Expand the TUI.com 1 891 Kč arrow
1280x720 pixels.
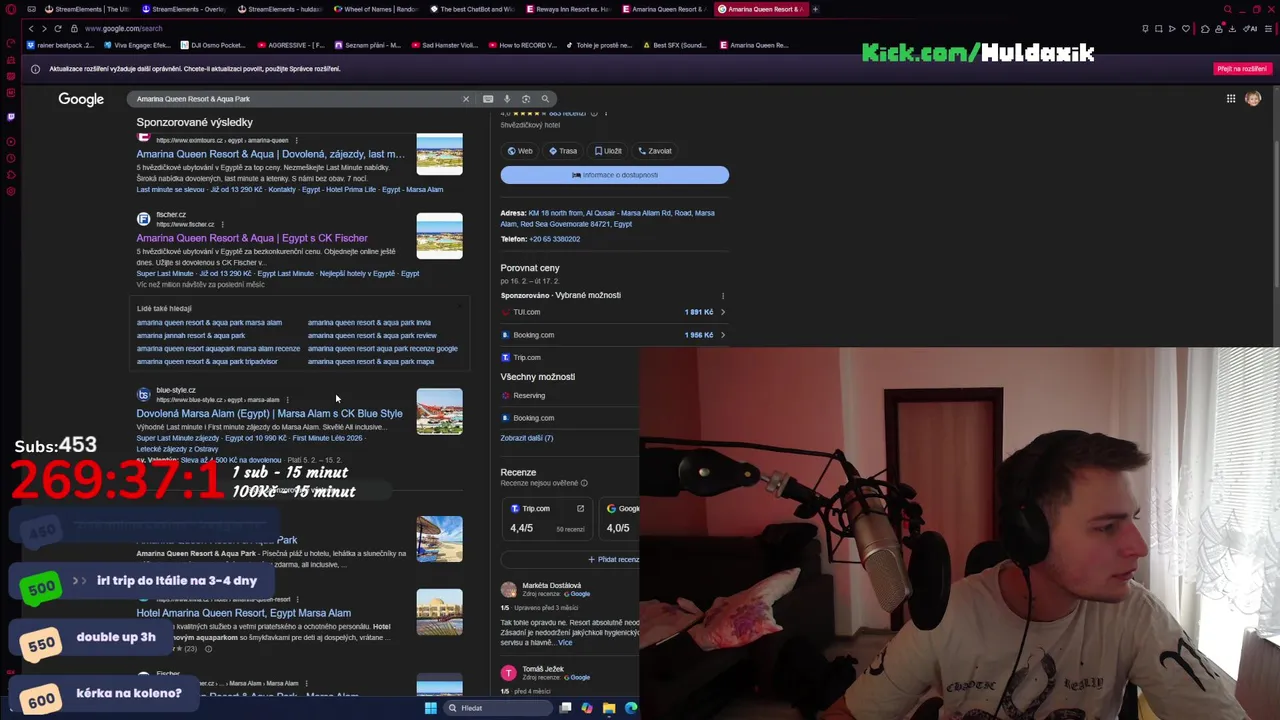pyautogui.click(x=723, y=312)
